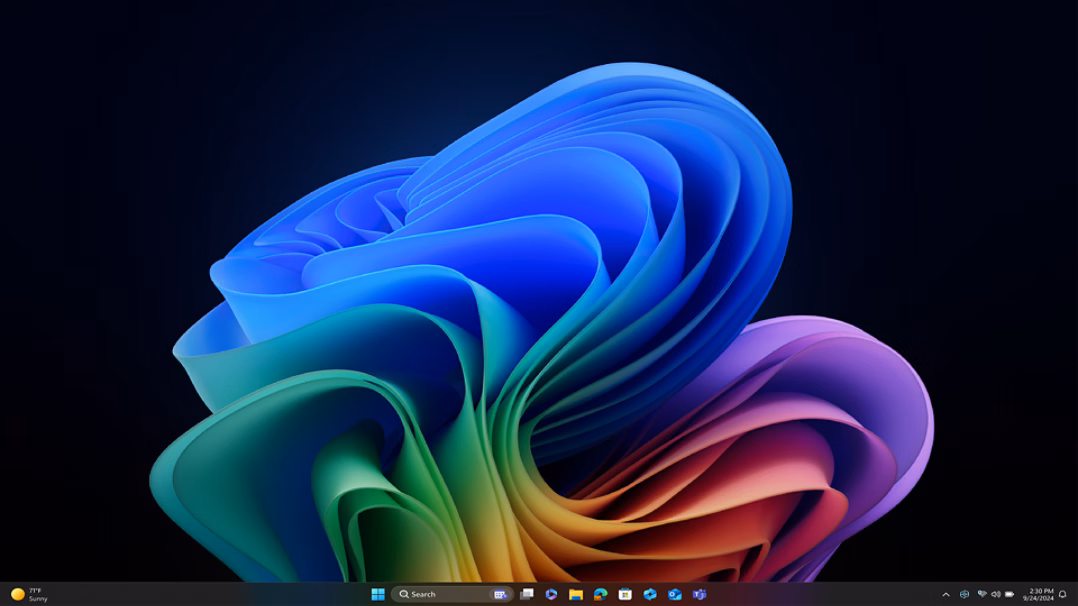This screenshot has height=606, width=1078.
Task: Open the Sunny weather widget
Action: click(x=29, y=594)
